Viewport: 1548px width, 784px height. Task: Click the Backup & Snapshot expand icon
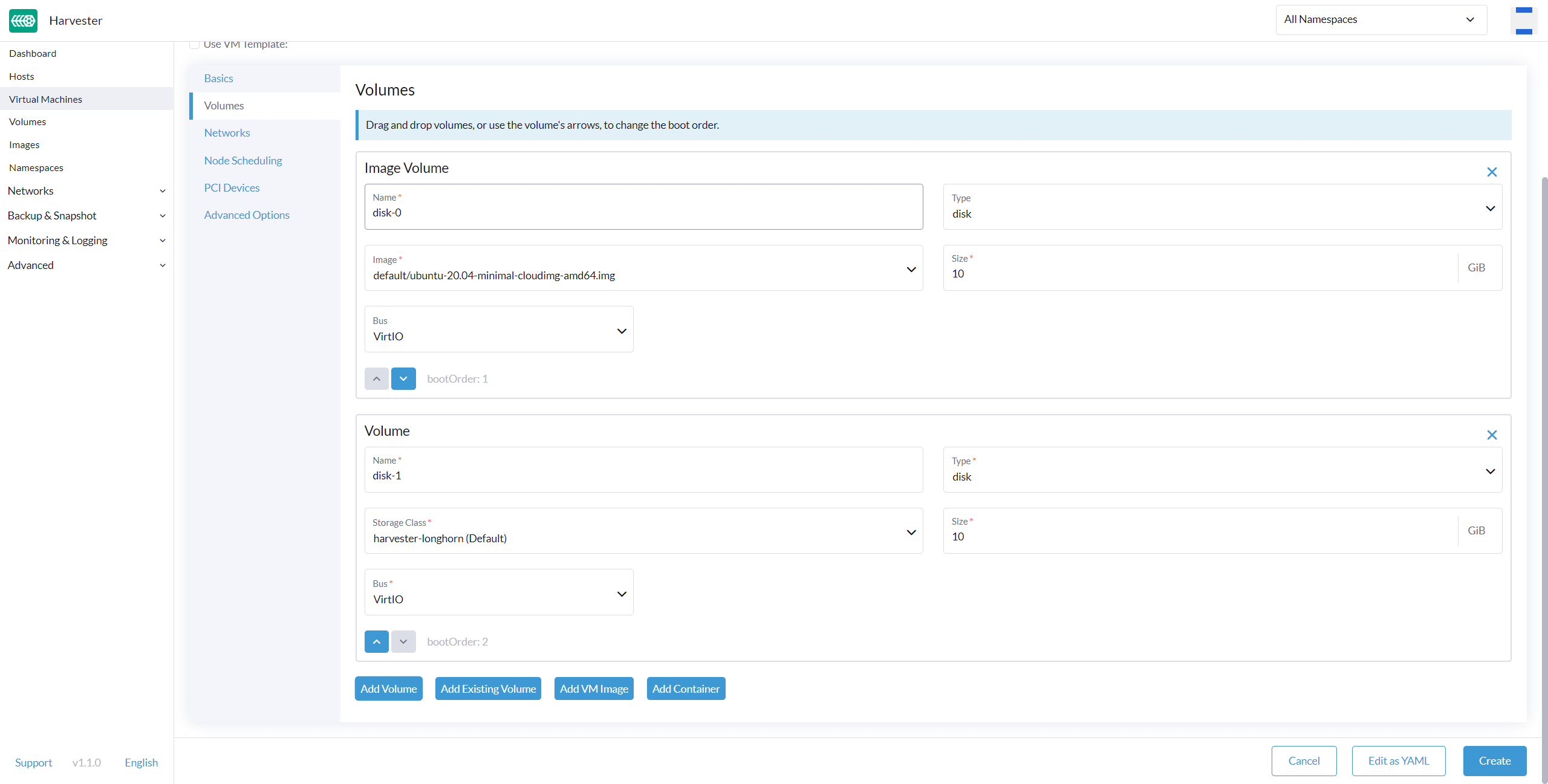pyautogui.click(x=163, y=215)
